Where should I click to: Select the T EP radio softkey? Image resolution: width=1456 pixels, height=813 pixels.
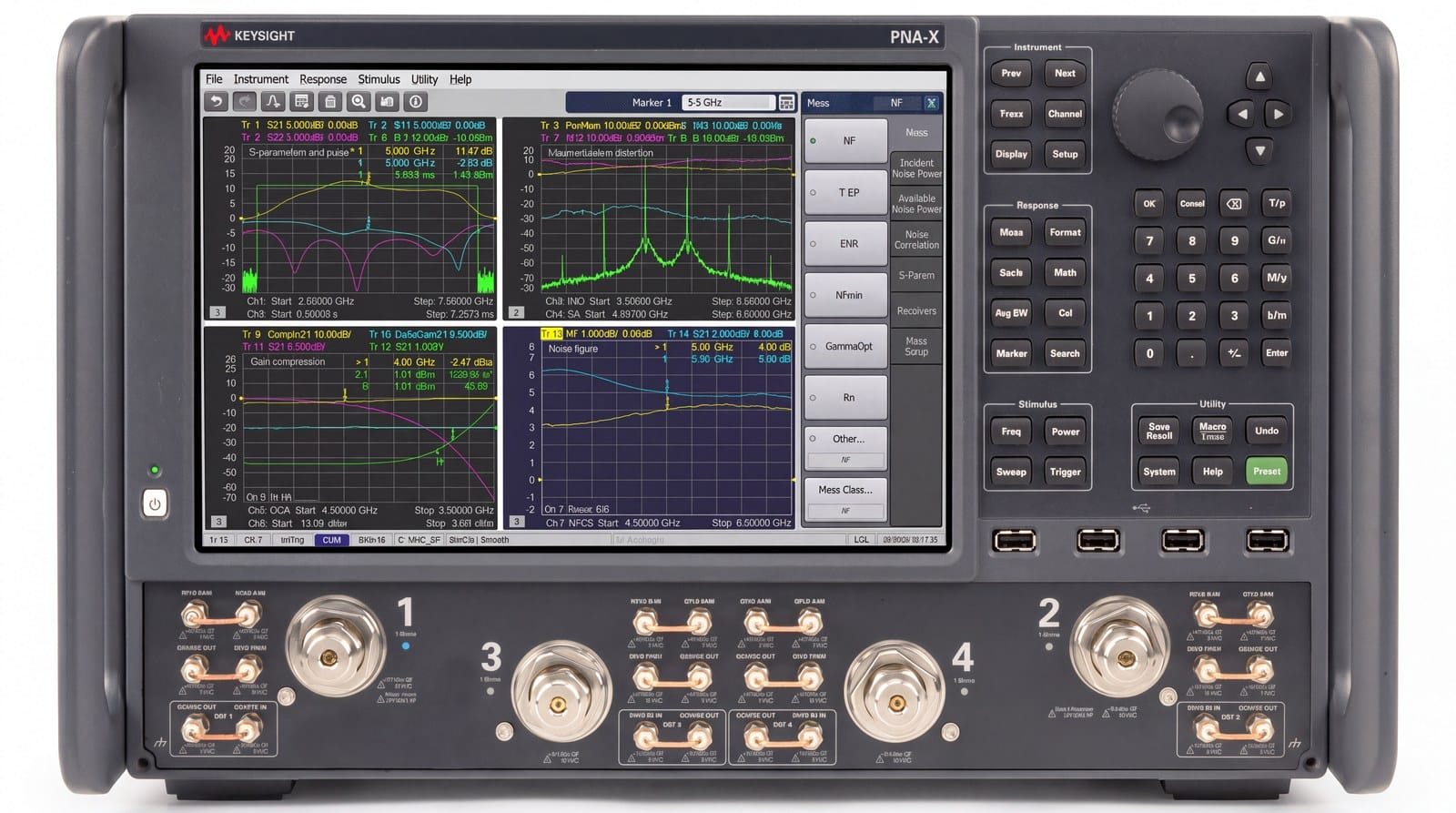845,192
